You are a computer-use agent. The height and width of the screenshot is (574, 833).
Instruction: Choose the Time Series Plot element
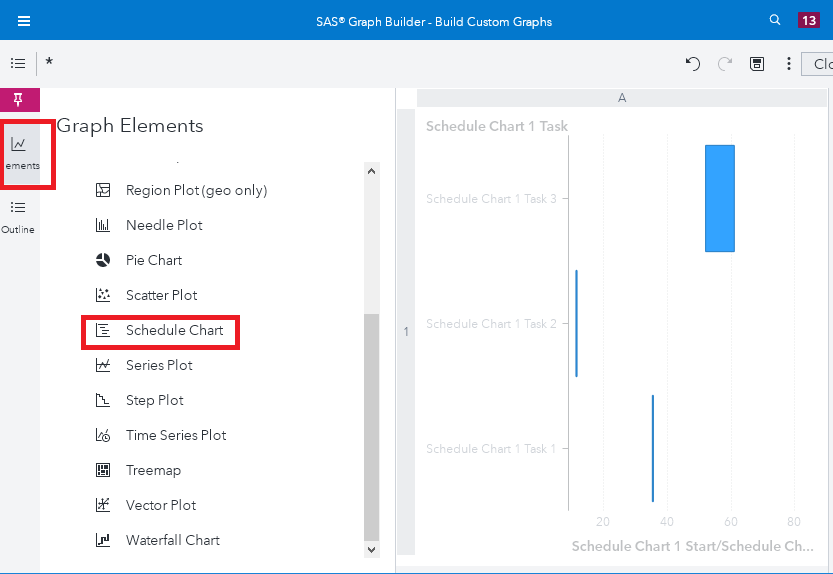tap(176, 435)
